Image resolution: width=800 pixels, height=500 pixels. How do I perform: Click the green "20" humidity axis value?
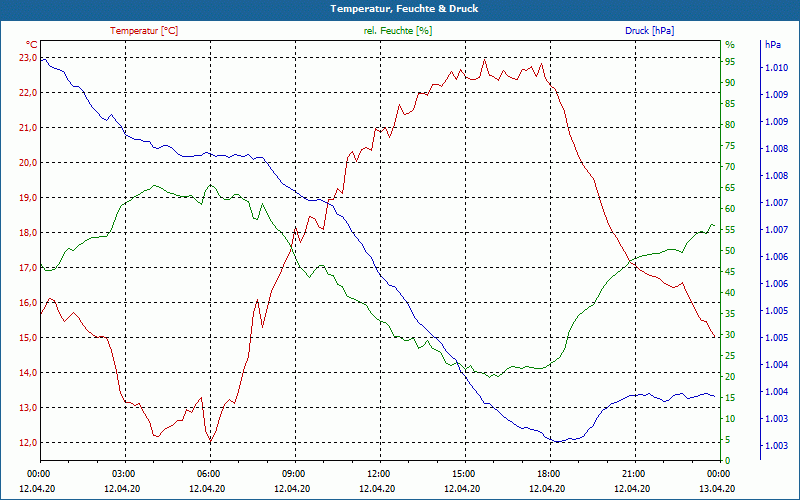click(x=730, y=377)
